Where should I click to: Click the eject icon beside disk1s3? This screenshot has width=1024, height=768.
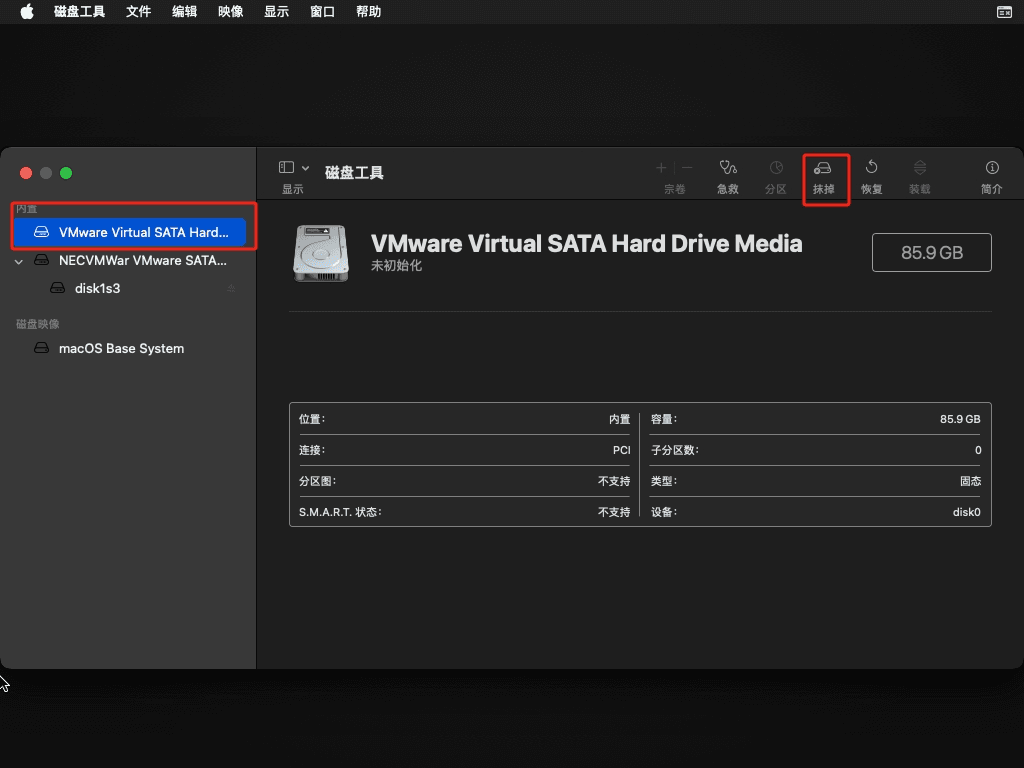(231, 289)
